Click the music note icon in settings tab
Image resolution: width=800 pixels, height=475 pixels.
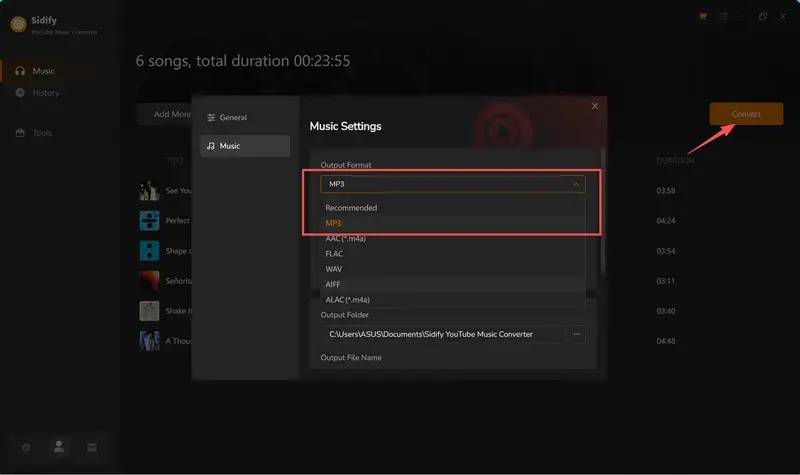point(211,146)
